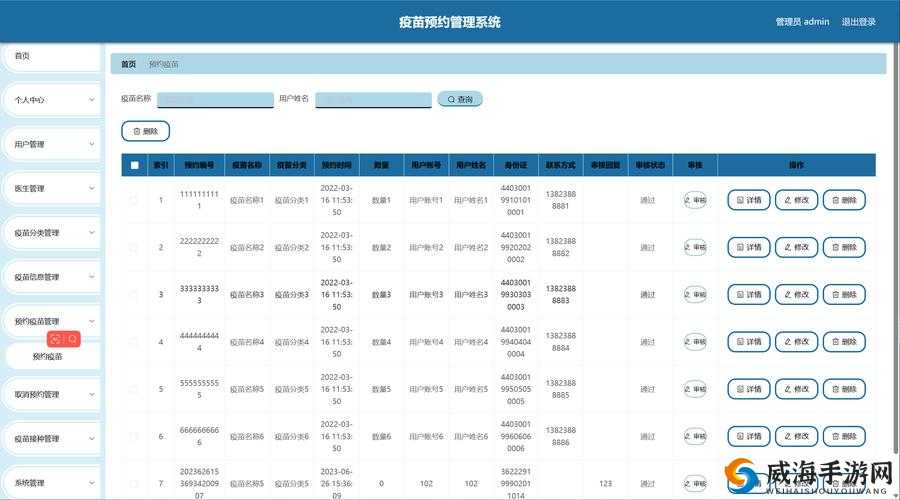The width and height of the screenshot is (900, 500).
Task: Click 退出登录 logout link
Action: pos(858,22)
